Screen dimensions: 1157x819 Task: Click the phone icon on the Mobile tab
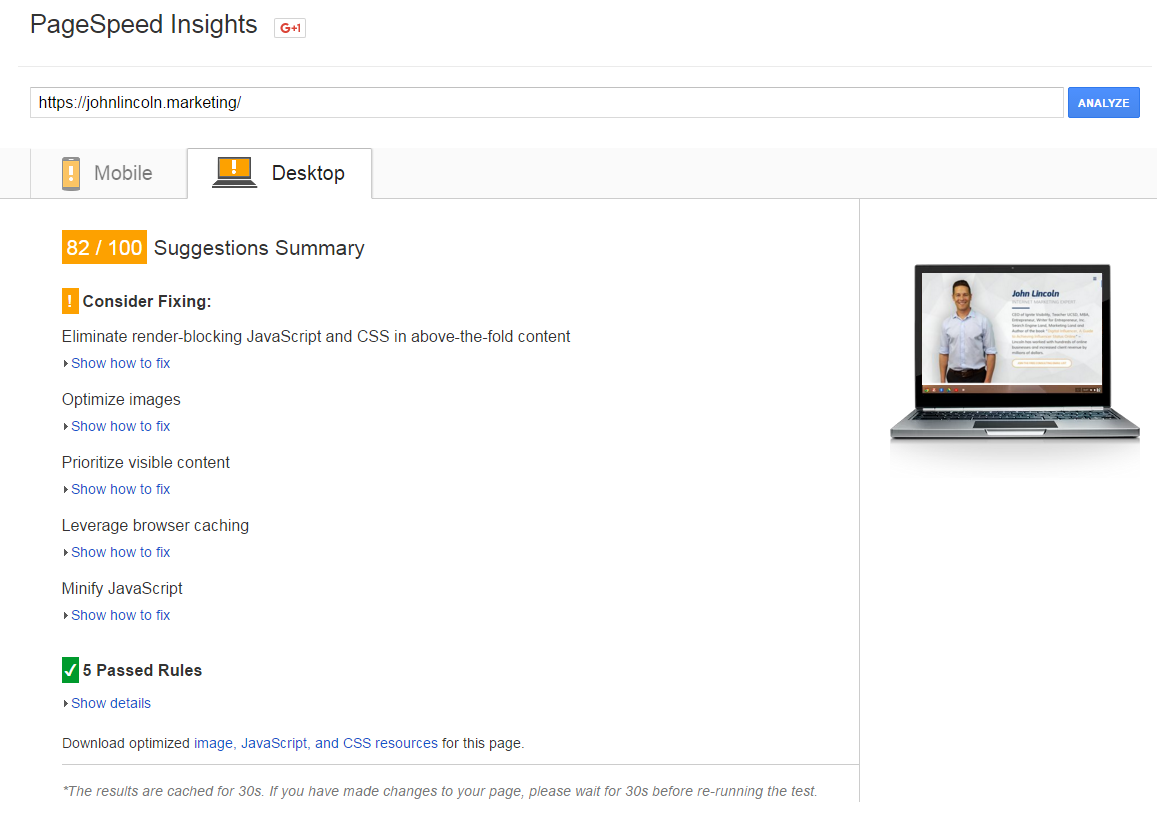pos(70,172)
